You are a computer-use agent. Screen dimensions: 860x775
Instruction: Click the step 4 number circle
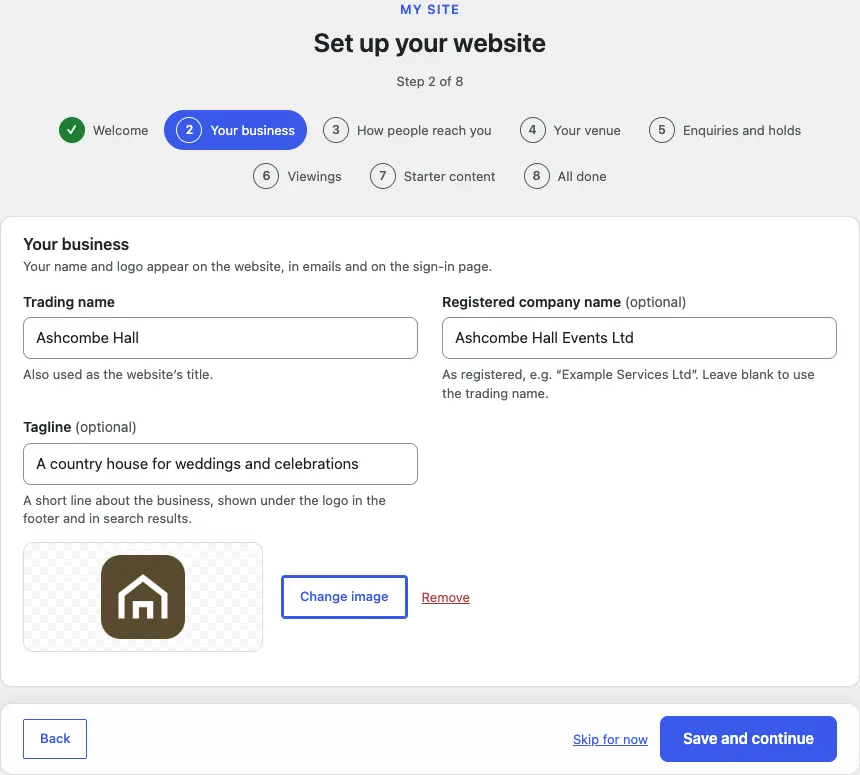coord(533,130)
